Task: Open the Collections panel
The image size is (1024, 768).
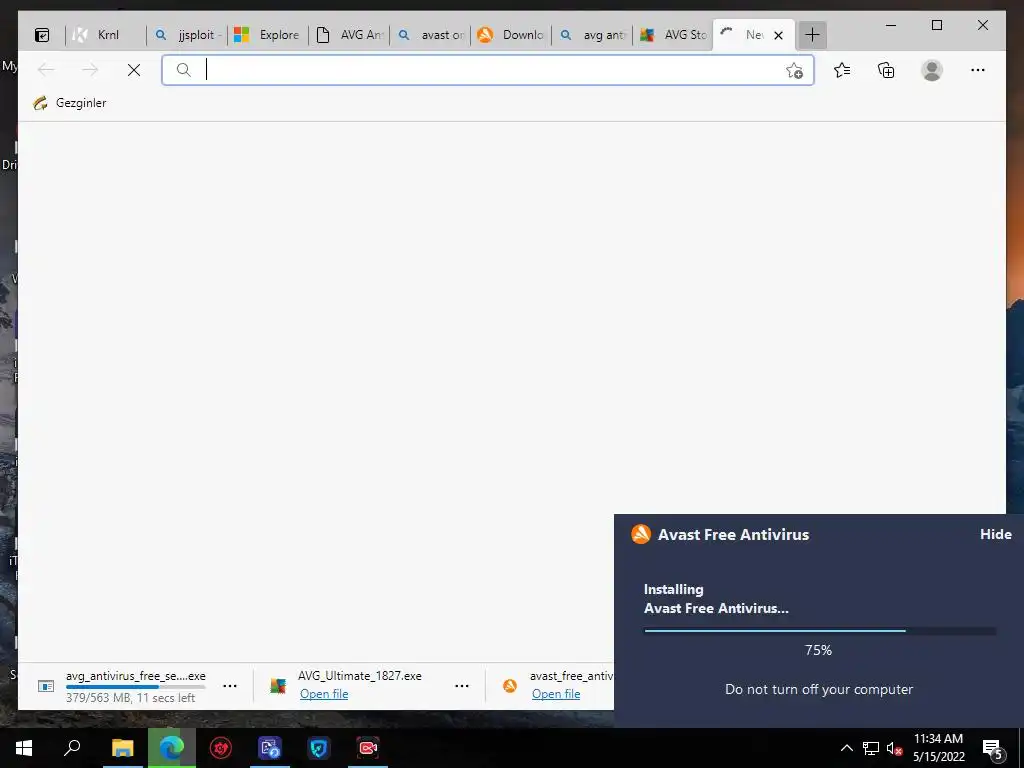Action: pyautogui.click(x=886, y=70)
